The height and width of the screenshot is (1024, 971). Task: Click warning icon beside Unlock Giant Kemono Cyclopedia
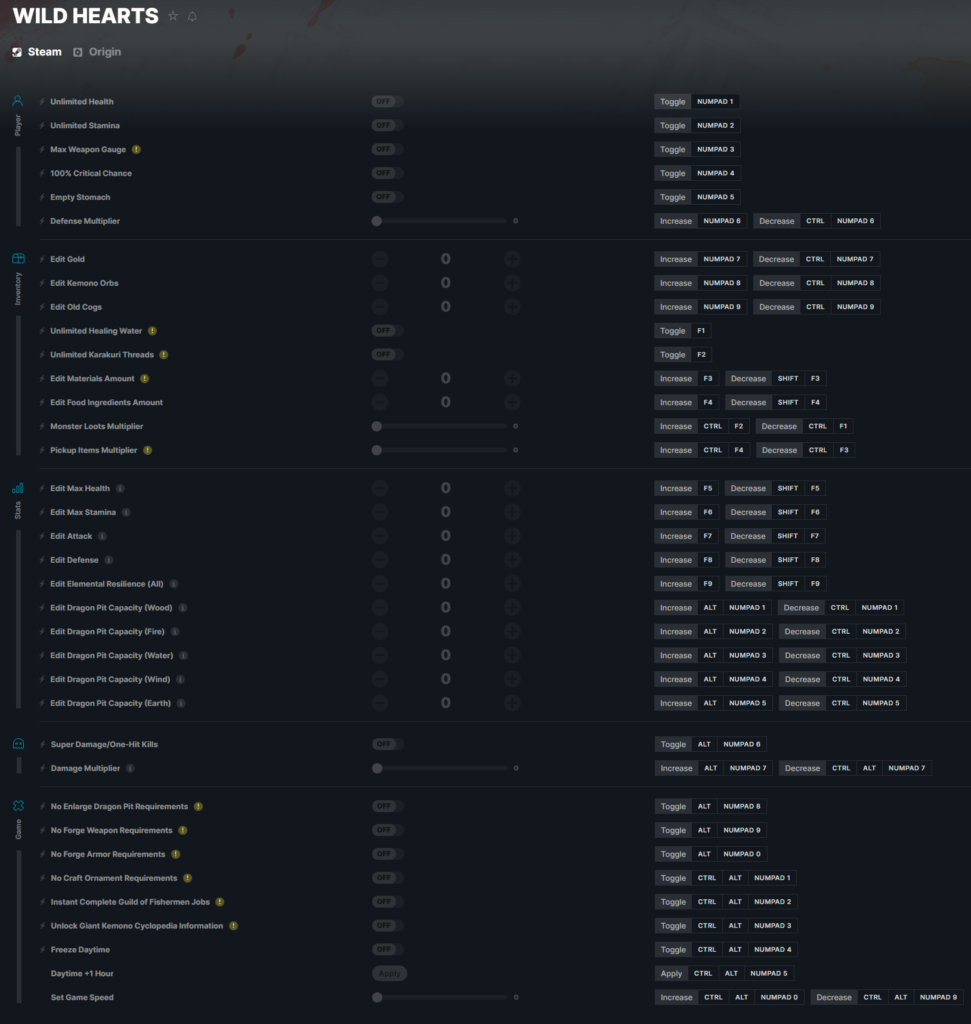(x=234, y=926)
